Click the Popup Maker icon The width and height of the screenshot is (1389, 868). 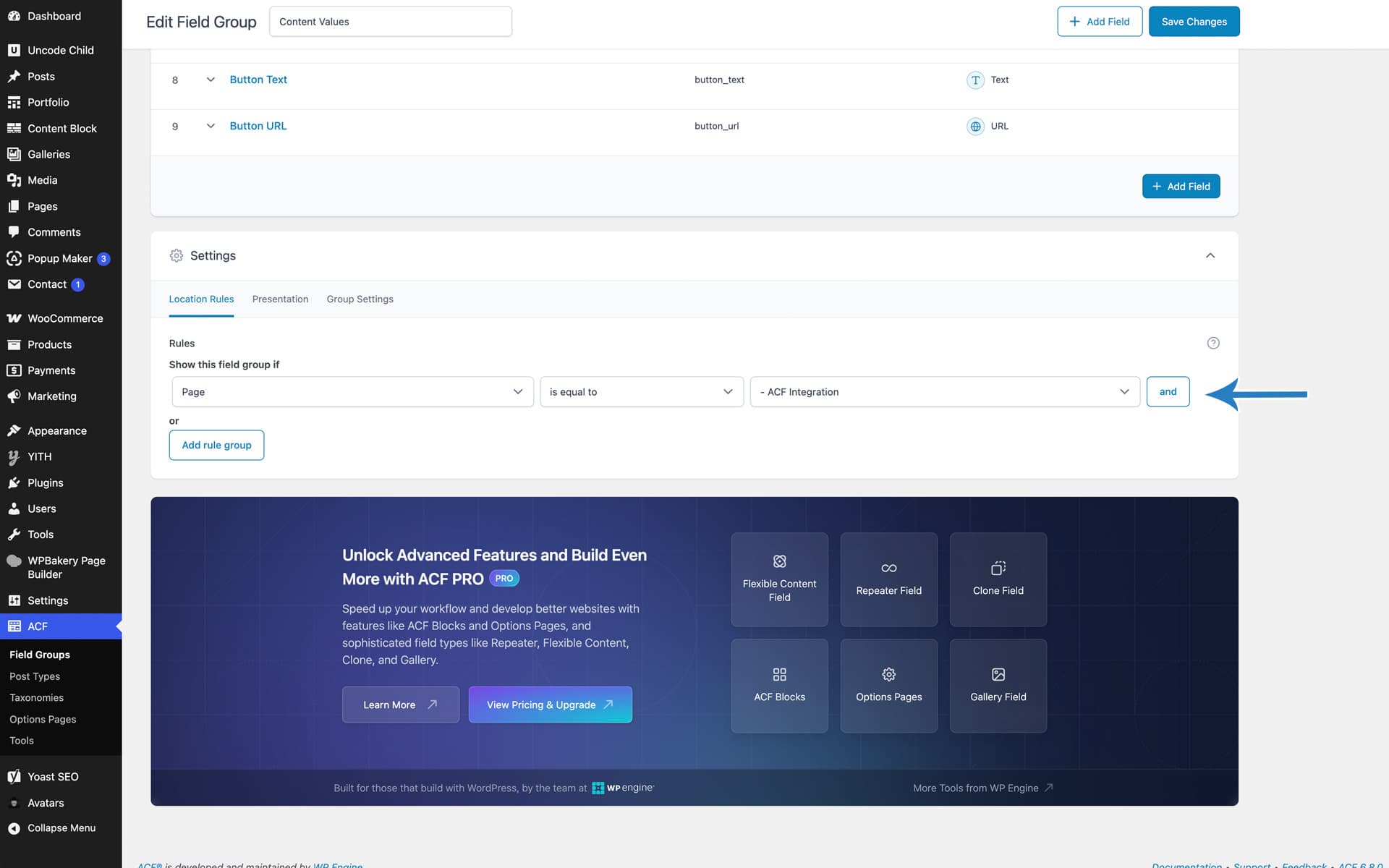pos(14,258)
